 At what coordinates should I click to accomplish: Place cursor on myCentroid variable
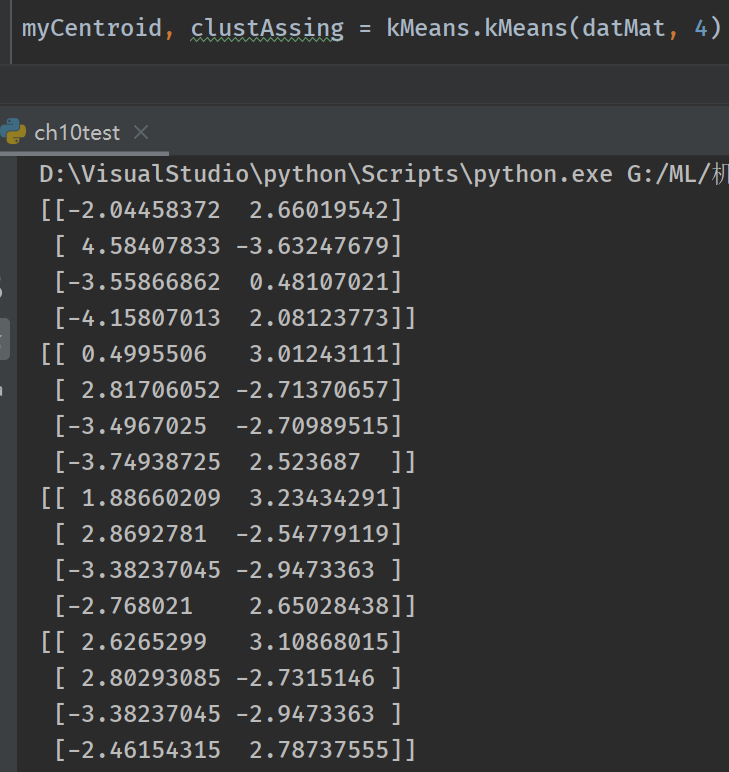91,28
